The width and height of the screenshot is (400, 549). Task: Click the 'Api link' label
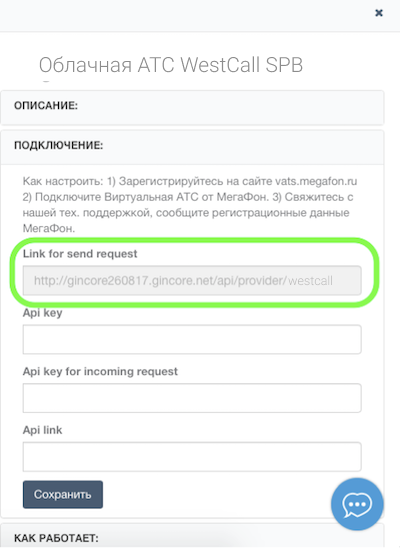[42, 430]
